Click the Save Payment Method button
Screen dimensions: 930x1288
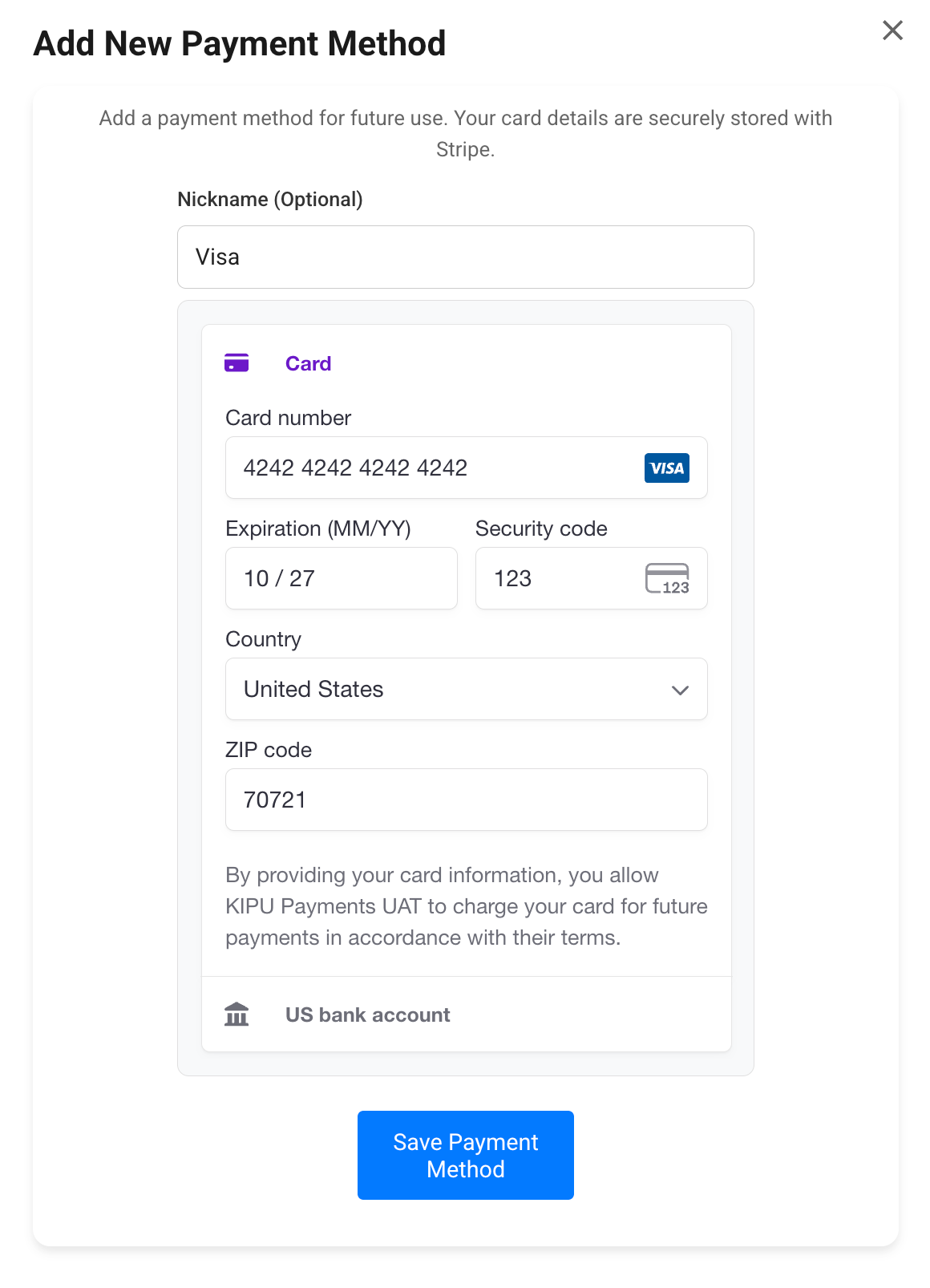coord(465,1155)
